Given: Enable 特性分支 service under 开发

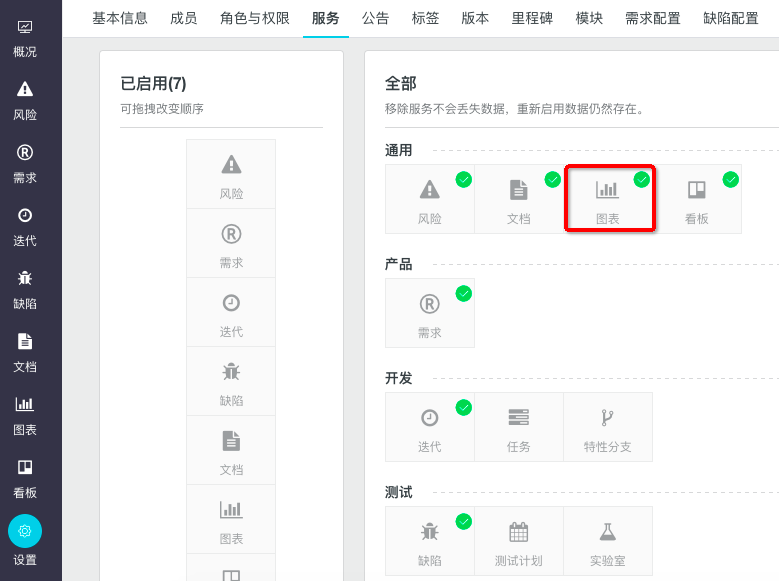Looking at the screenshot, I should tap(608, 427).
